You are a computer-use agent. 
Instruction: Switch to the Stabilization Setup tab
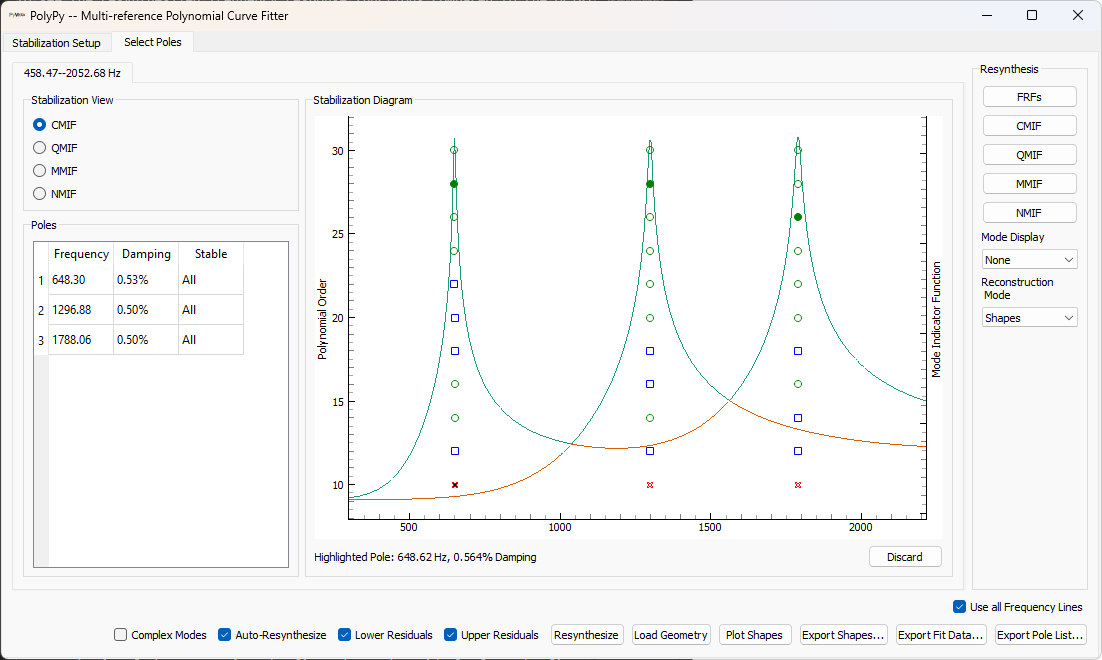[57, 43]
